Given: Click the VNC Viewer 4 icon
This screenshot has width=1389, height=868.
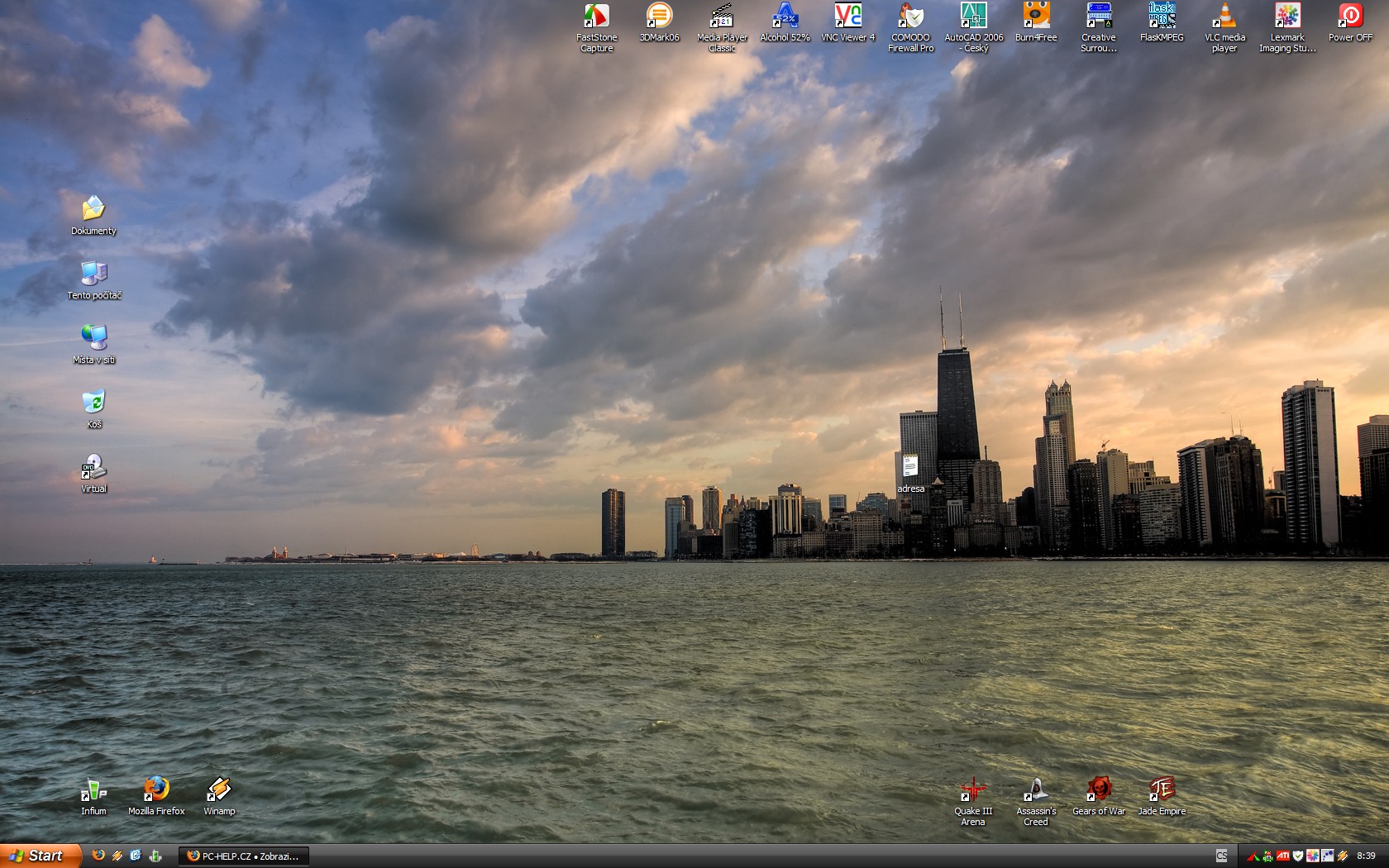Looking at the screenshot, I should click(x=847, y=17).
